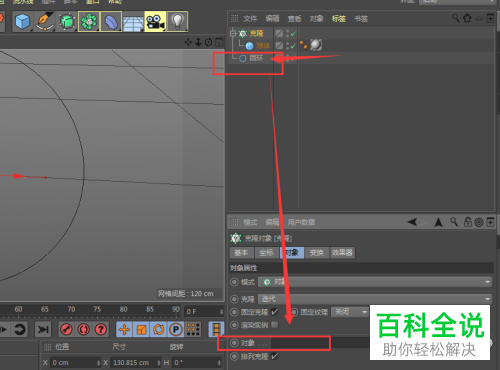Screen dimensions: 500x370
Task: Click the record active objects keyframe button
Action: point(66,329)
